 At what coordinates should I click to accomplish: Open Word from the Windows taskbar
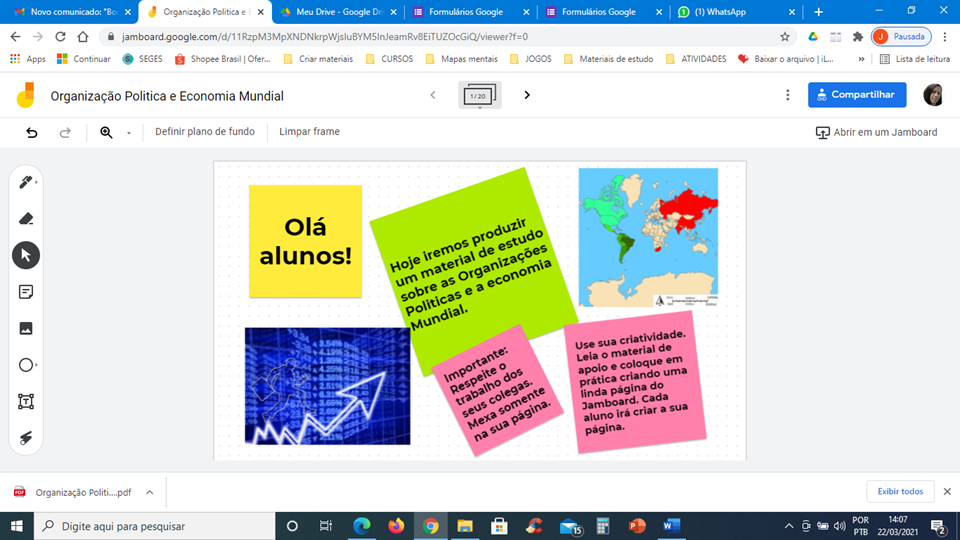pyautogui.click(x=671, y=526)
